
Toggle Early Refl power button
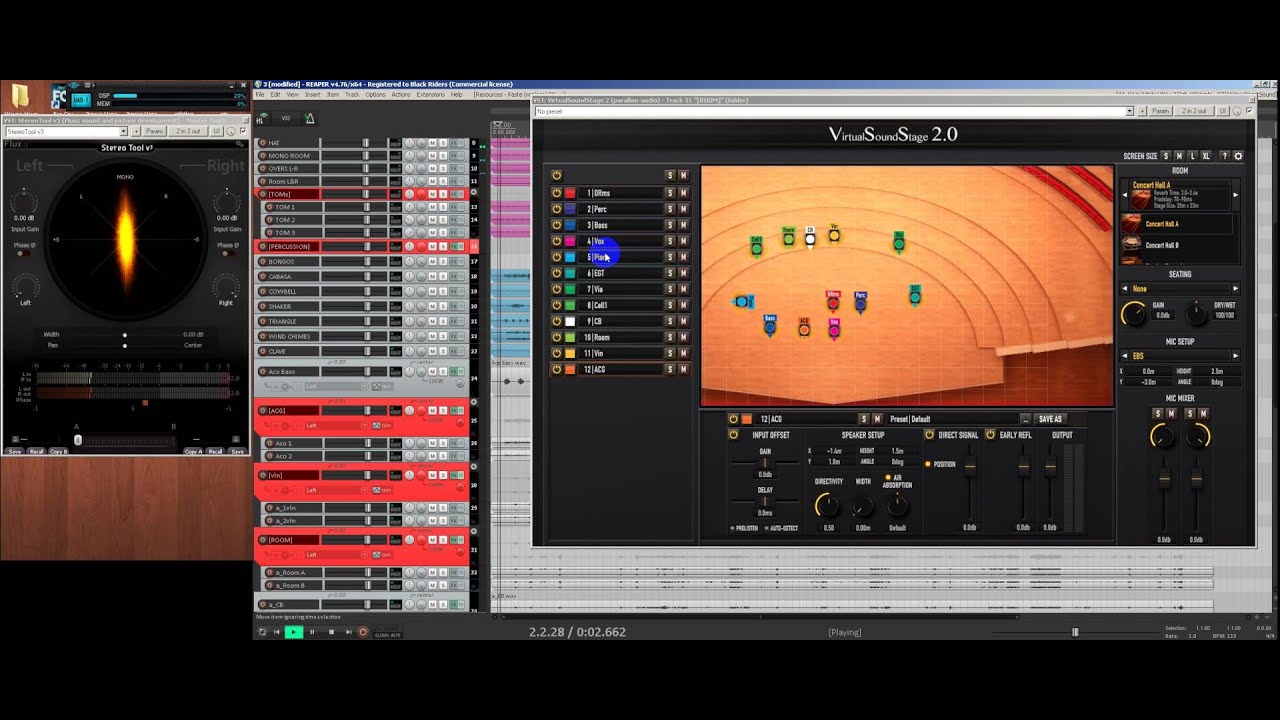point(991,435)
